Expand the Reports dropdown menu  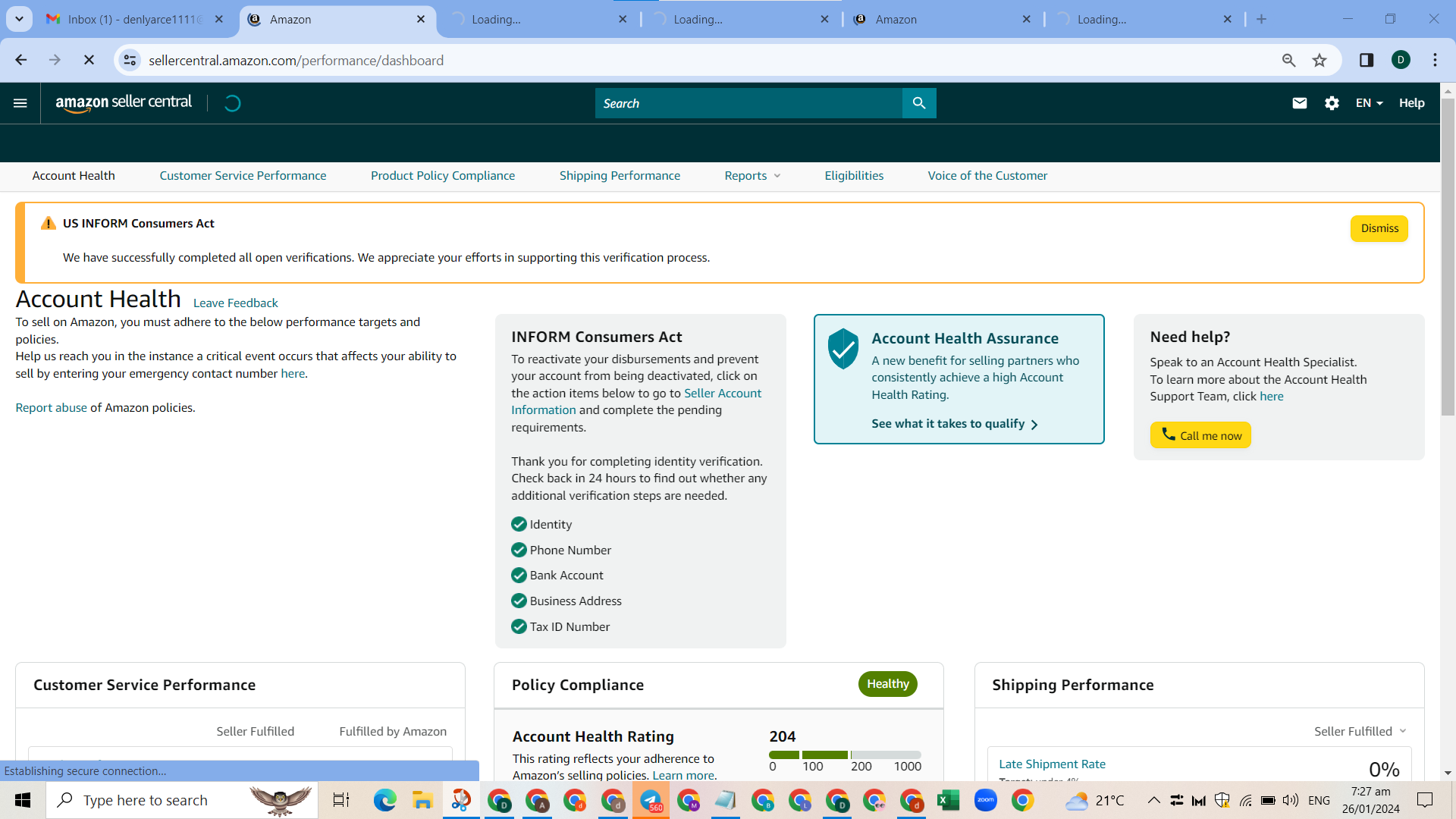click(752, 176)
